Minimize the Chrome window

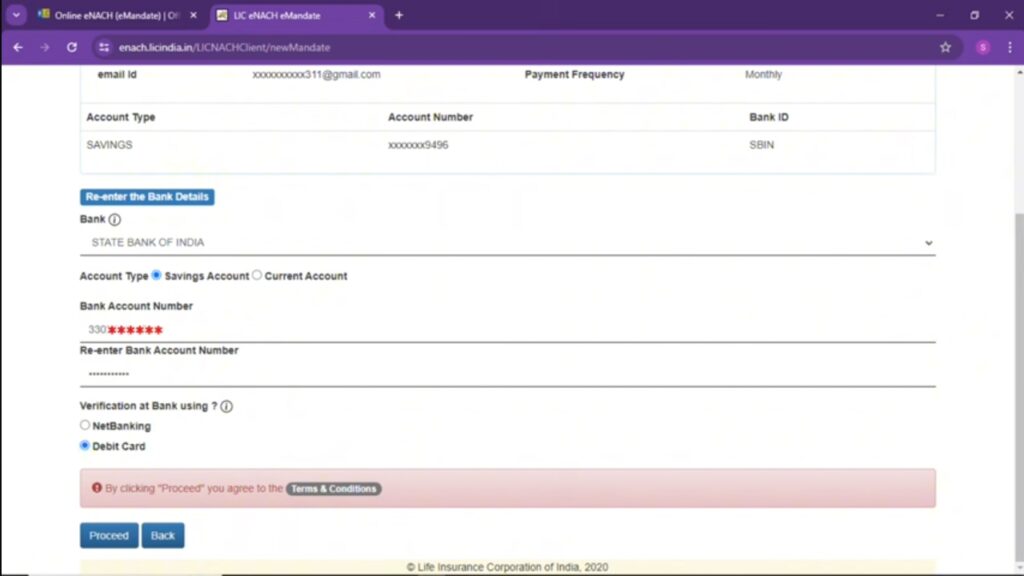pyautogui.click(x=940, y=15)
